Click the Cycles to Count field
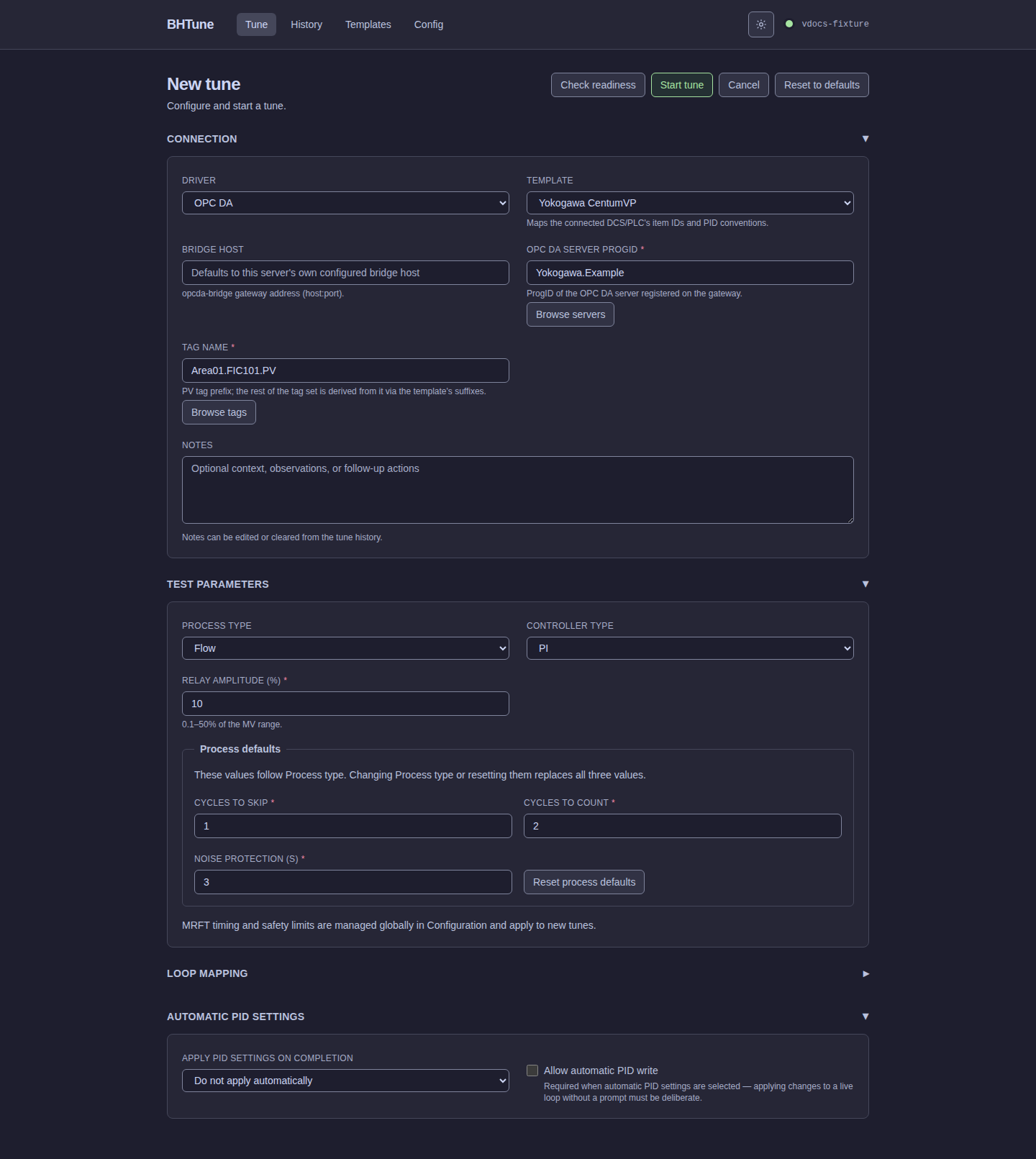Screen dimensions: 1036x1159 [683, 826]
